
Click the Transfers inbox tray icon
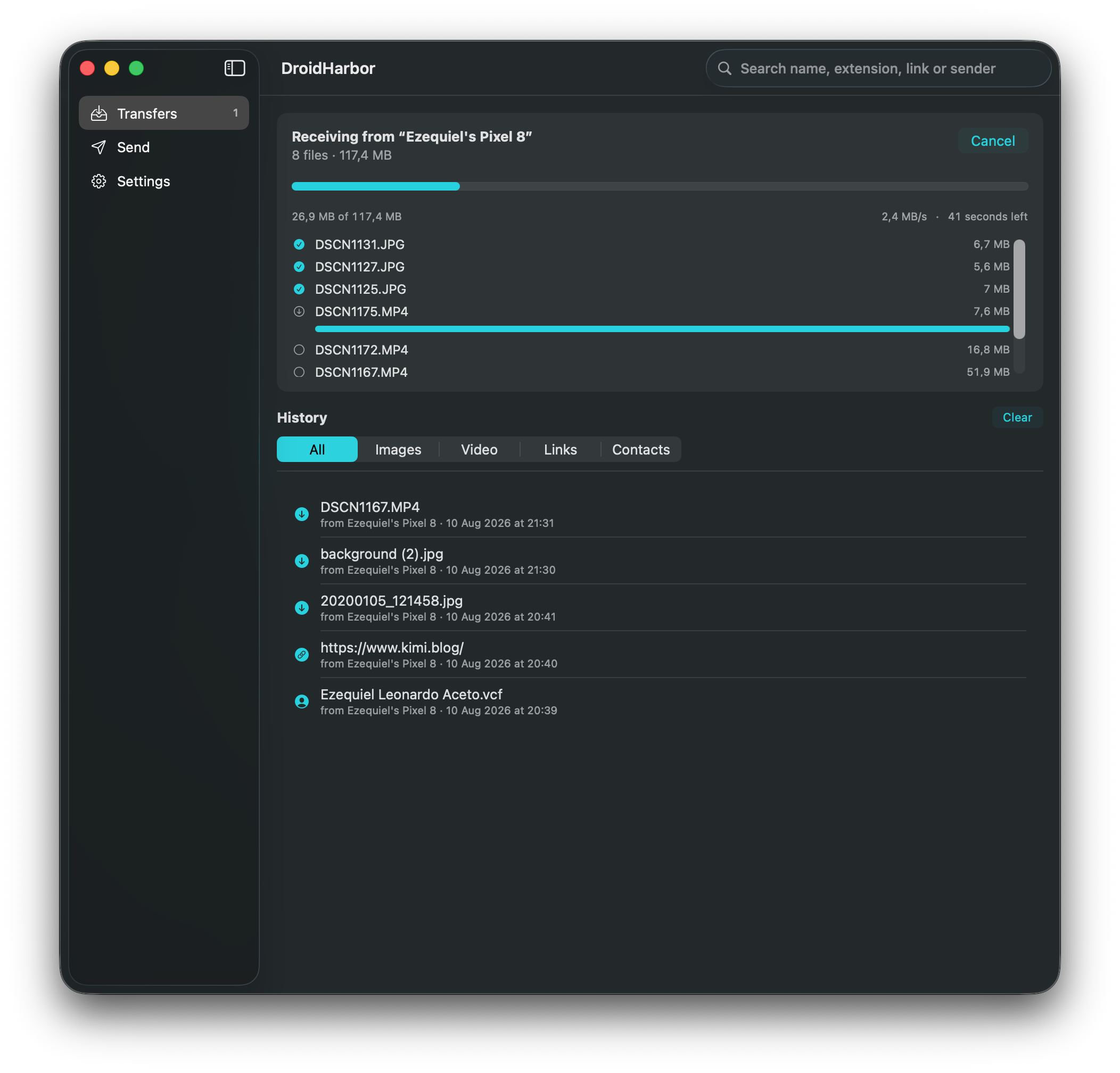click(x=99, y=113)
